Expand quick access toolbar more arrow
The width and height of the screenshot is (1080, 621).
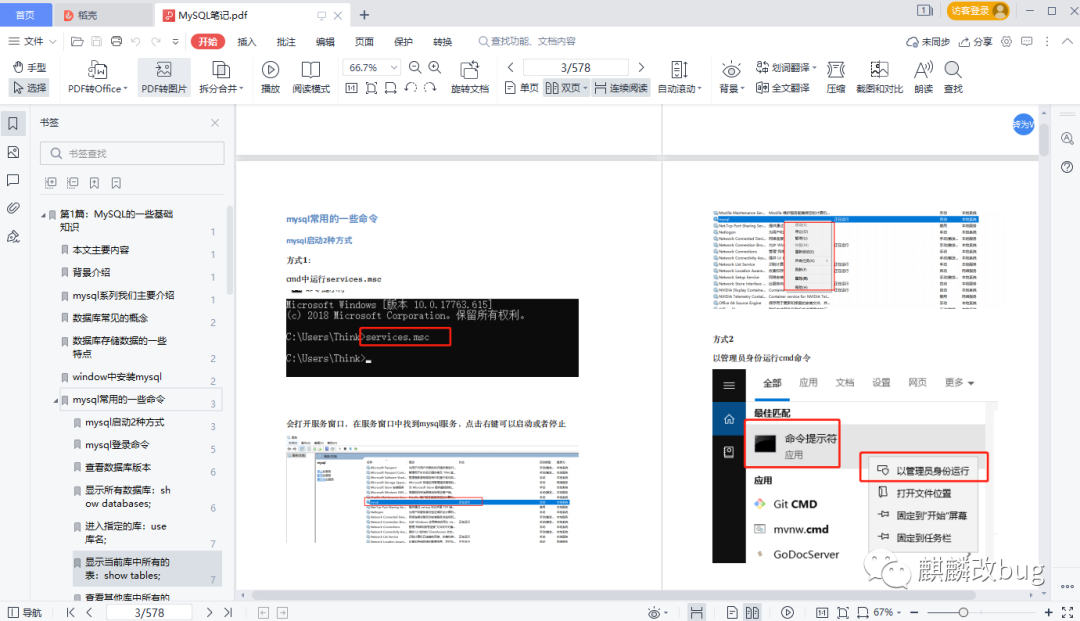(x=175, y=41)
